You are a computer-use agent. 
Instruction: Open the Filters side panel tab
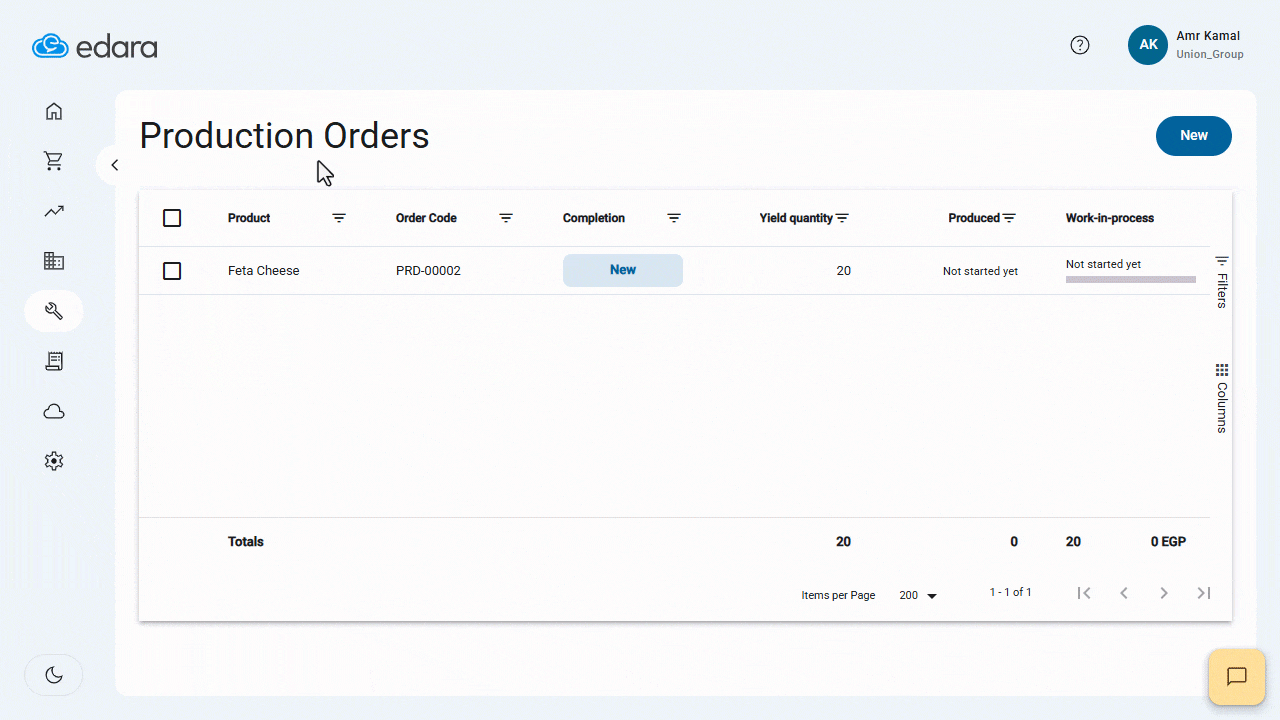1221,282
